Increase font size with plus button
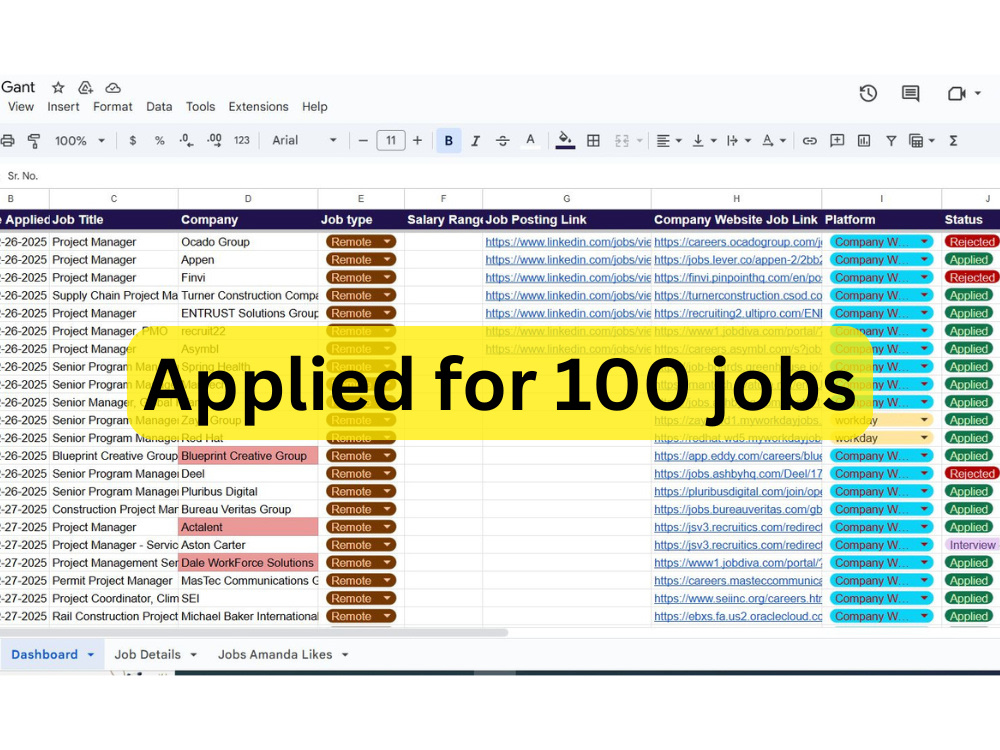 coord(417,141)
